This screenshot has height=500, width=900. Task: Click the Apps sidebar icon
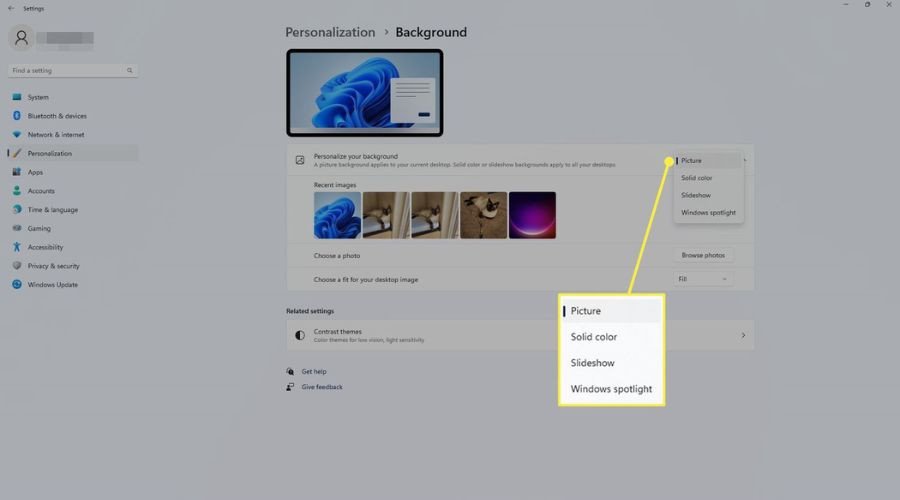point(17,172)
